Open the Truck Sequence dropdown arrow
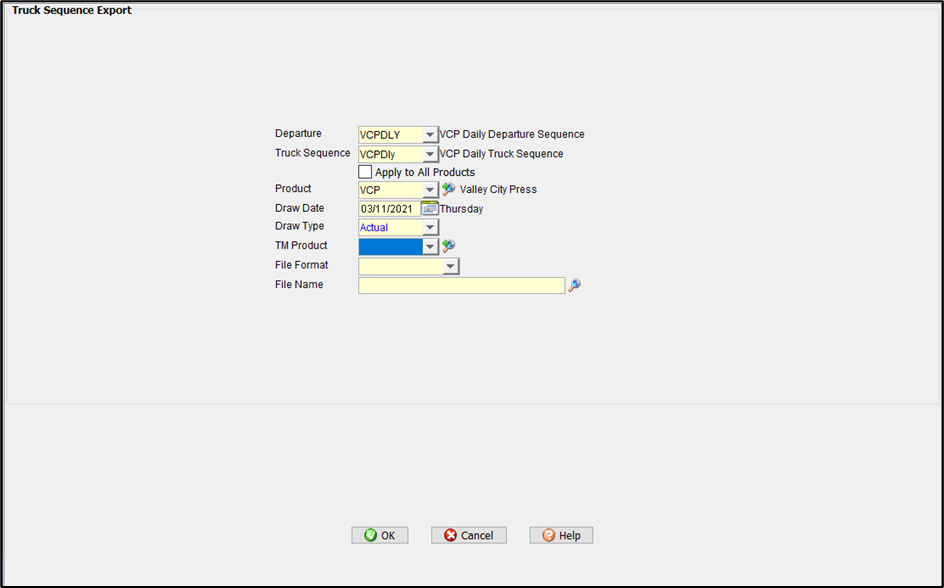The height and width of the screenshot is (588, 944). coord(430,154)
